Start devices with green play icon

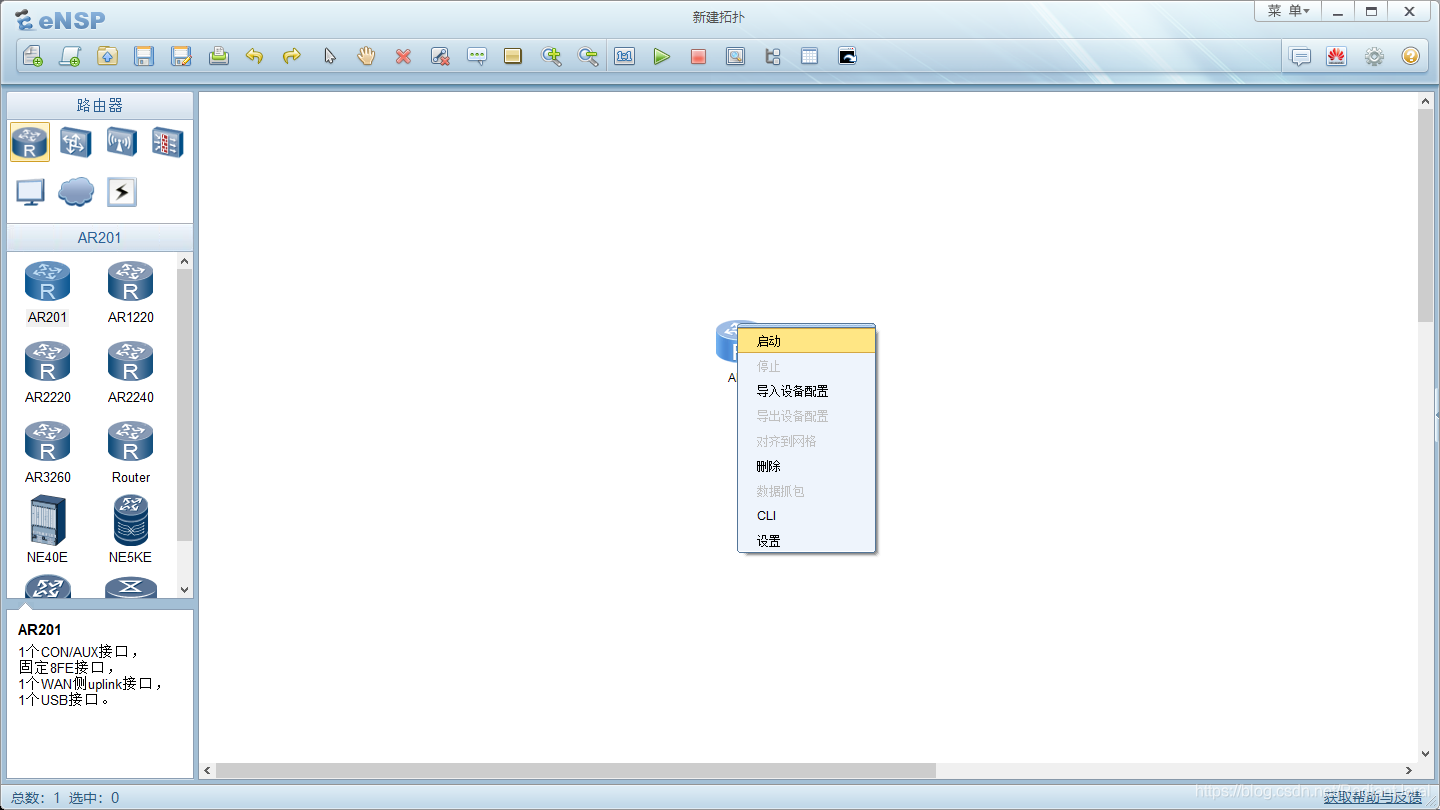(661, 56)
